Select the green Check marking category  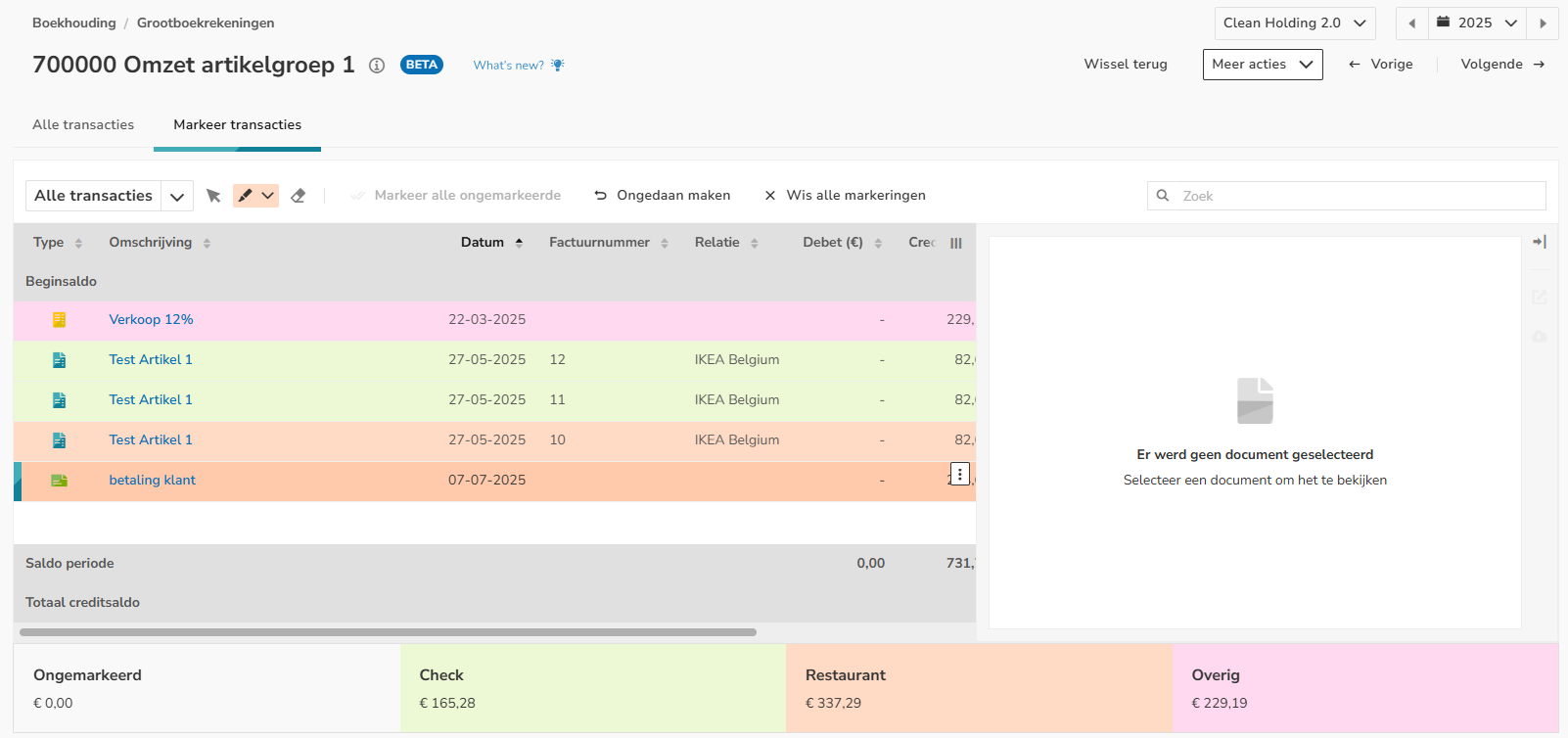(x=593, y=688)
